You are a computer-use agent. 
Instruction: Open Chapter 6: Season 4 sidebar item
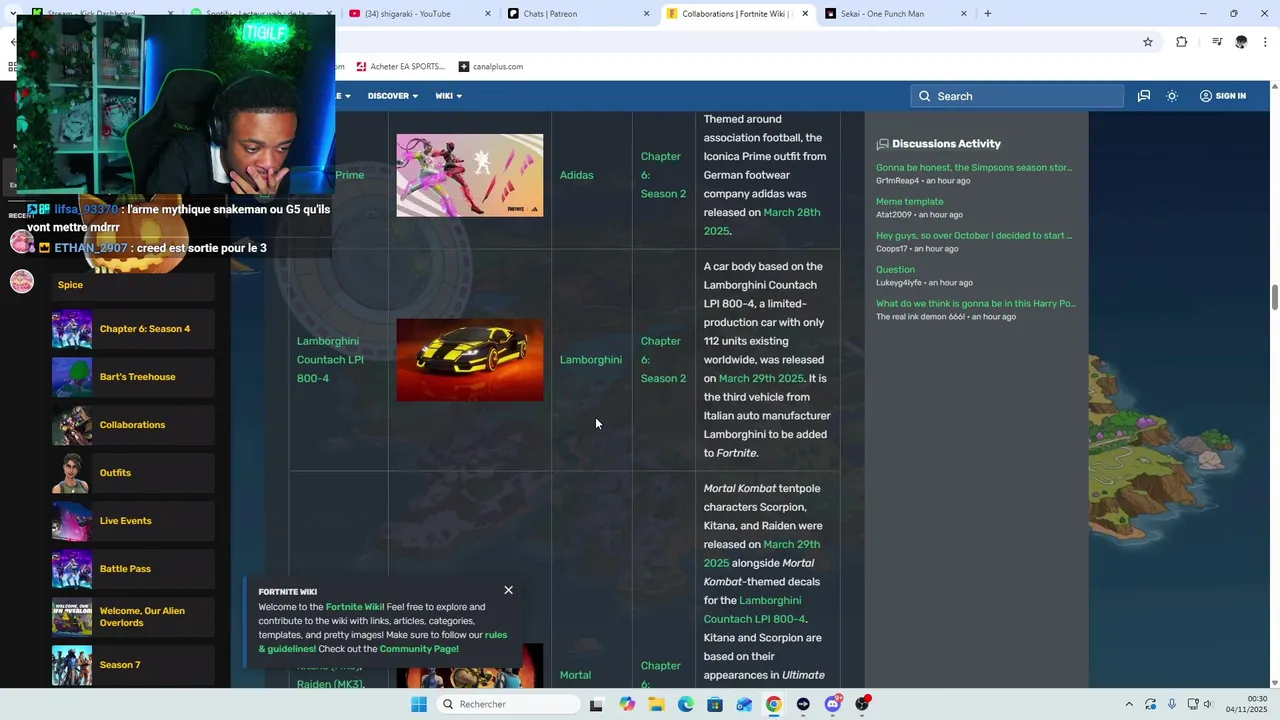(133, 329)
